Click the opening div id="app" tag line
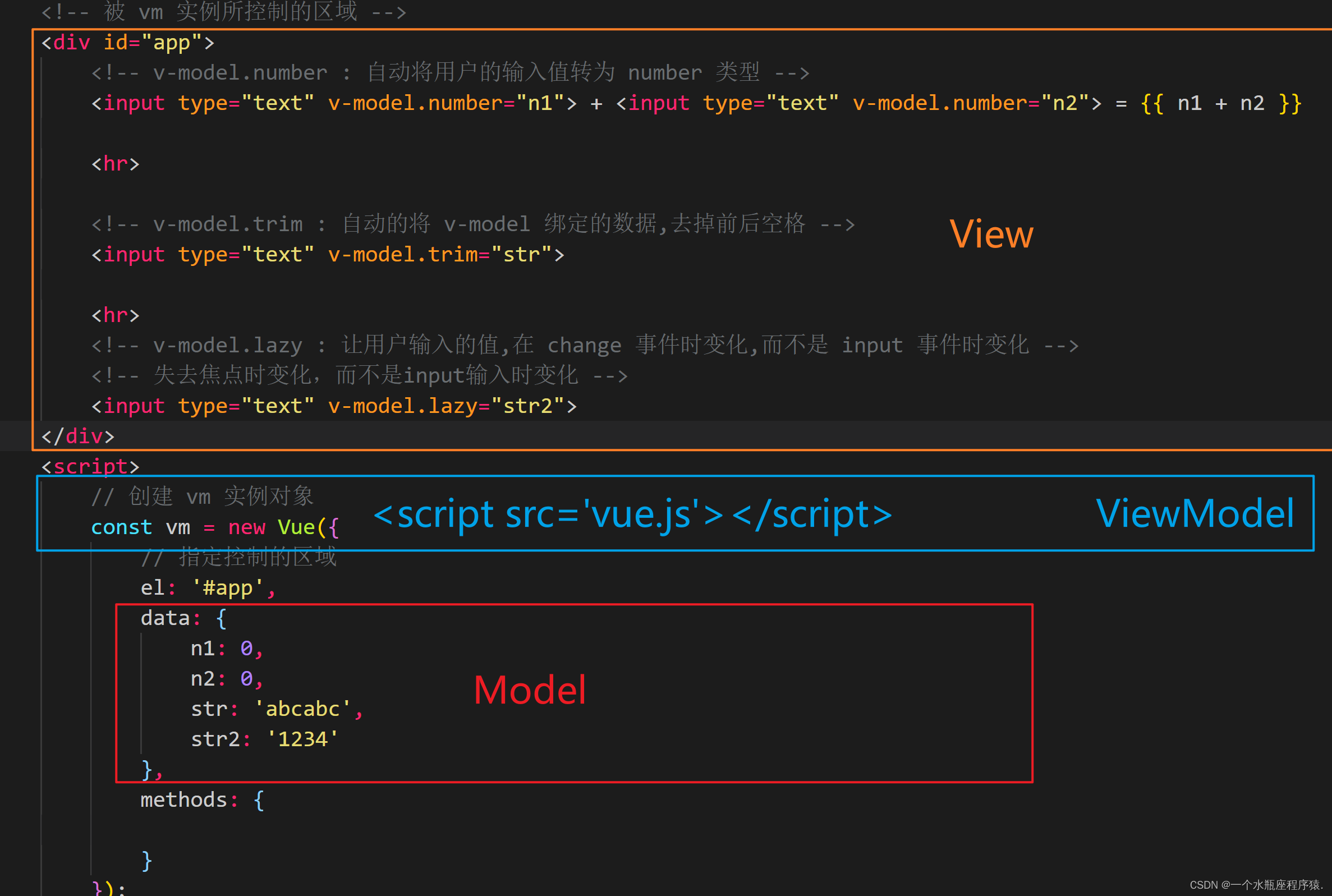 pyautogui.click(x=128, y=43)
